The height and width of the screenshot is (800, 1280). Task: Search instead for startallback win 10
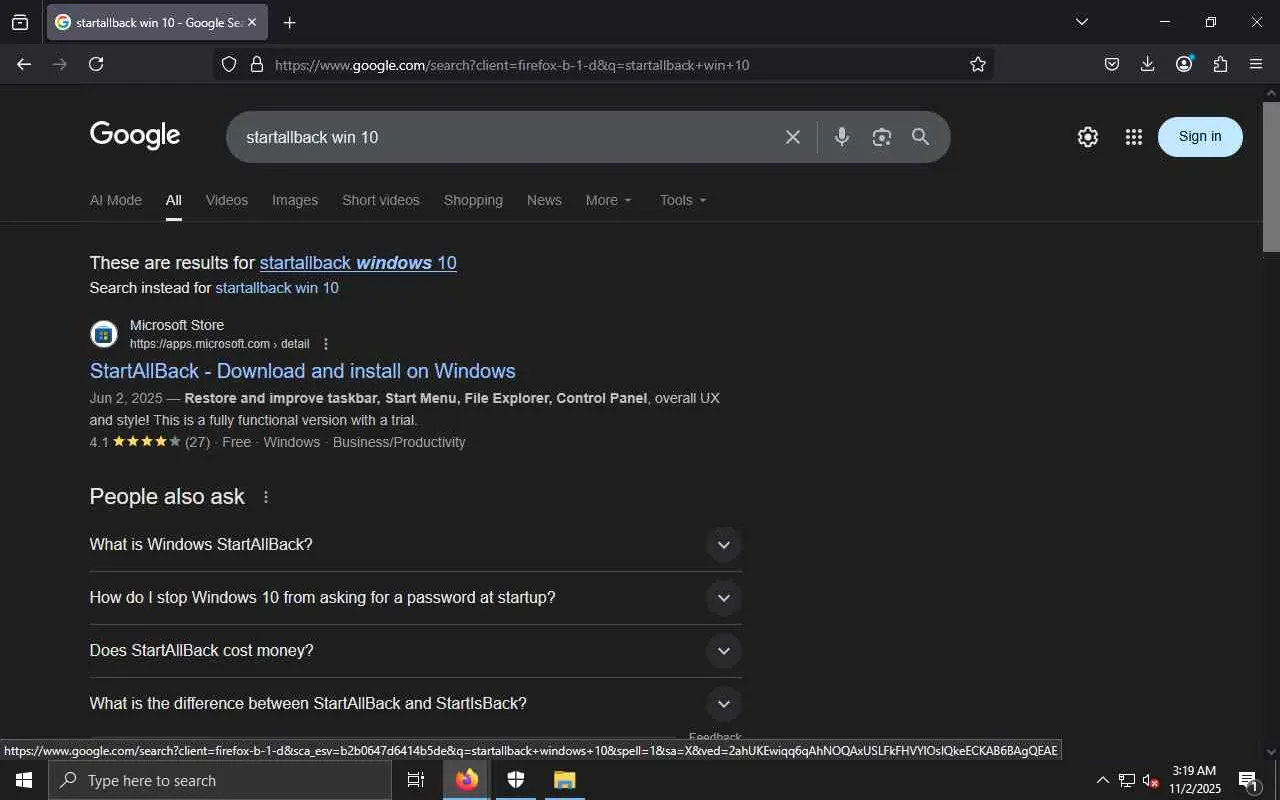[277, 288]
